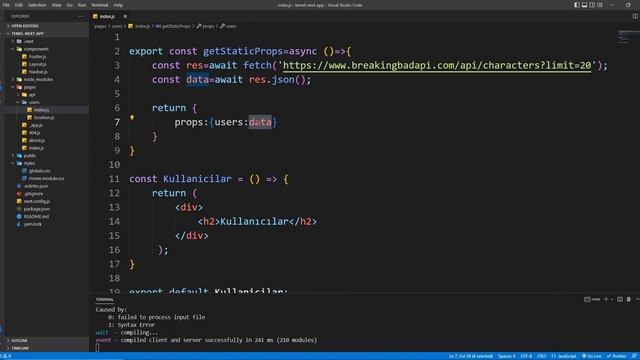Open the Go menu
Image resolution: width=640 pixels, height=360 pixels.
69,5
